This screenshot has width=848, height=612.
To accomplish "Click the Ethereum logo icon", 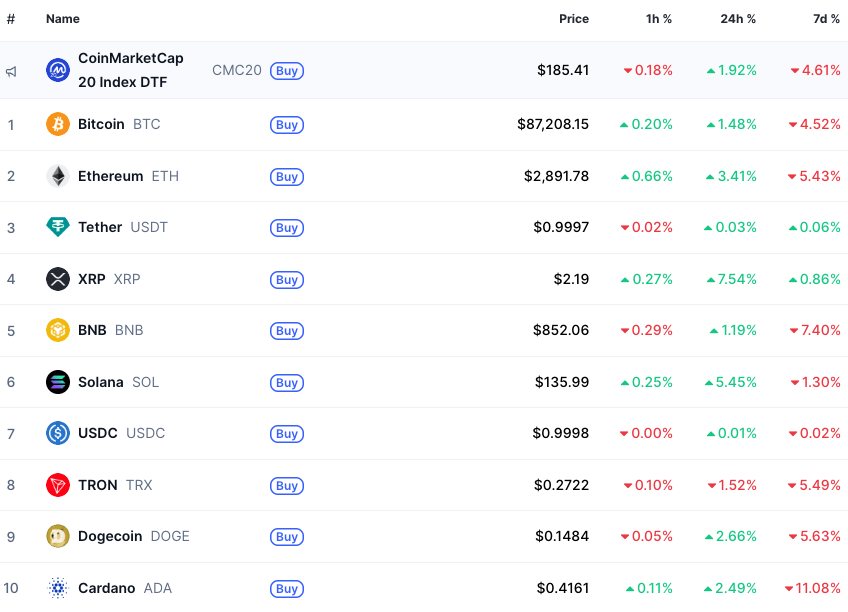I will (57, 176).
